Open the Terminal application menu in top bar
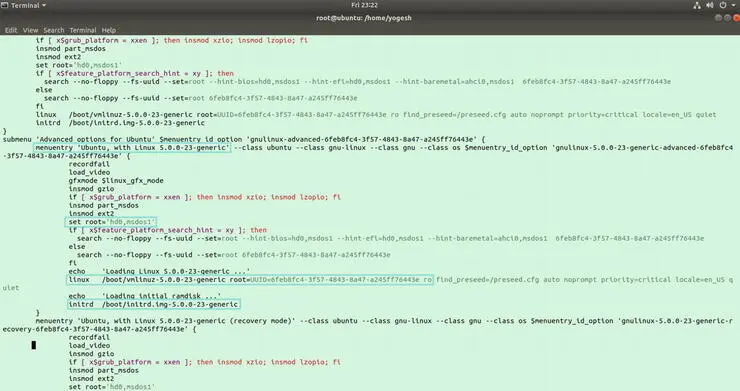This screenshot has width=740, height=391. point(25,5)
